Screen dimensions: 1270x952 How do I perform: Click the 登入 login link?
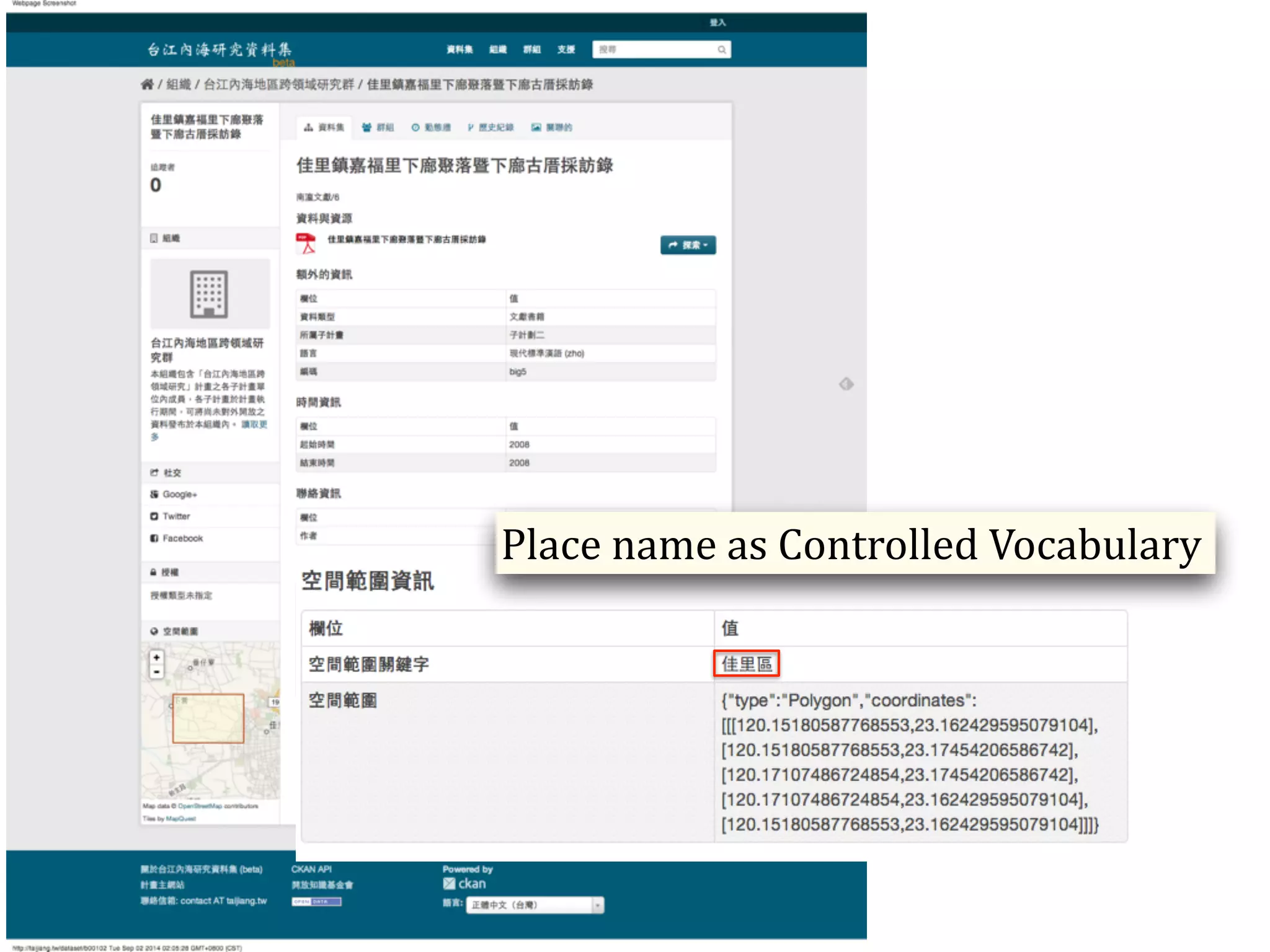(717, 23)
